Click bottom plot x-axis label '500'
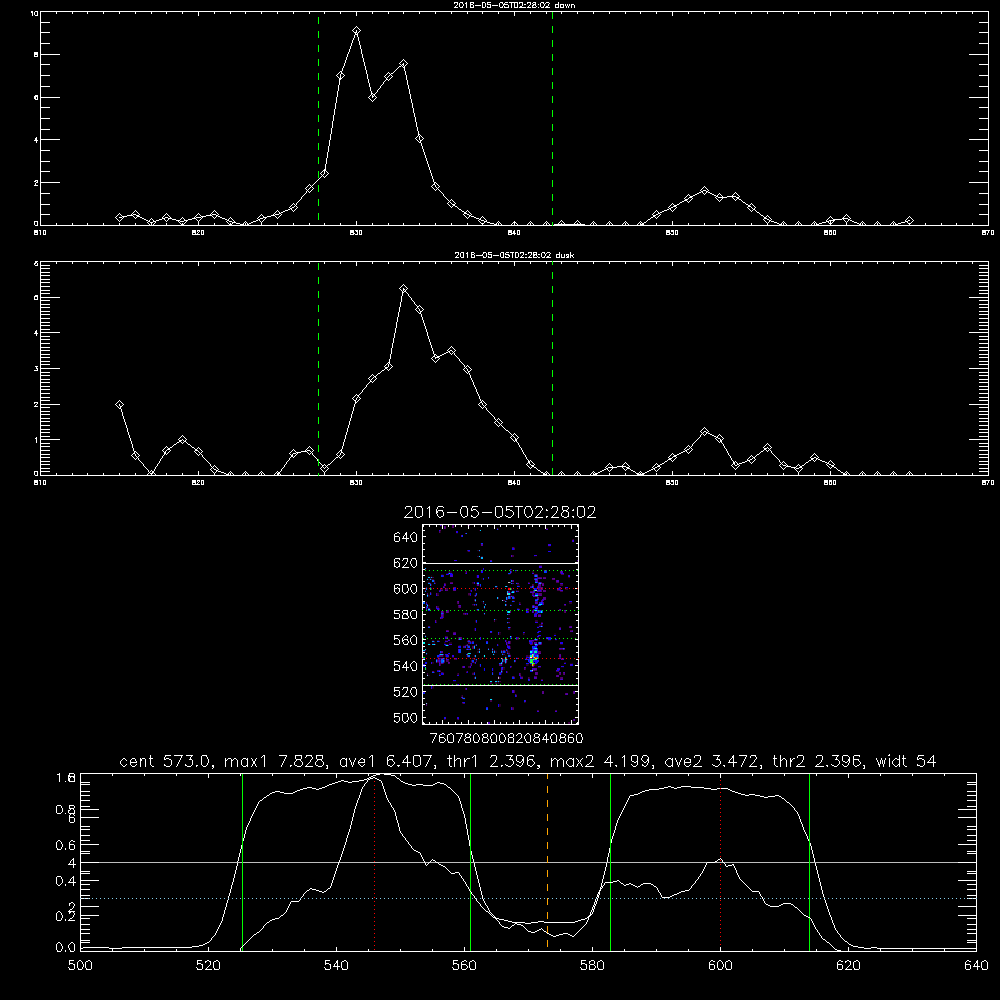Viewport: 1000px width, 1000px height. 80,966
